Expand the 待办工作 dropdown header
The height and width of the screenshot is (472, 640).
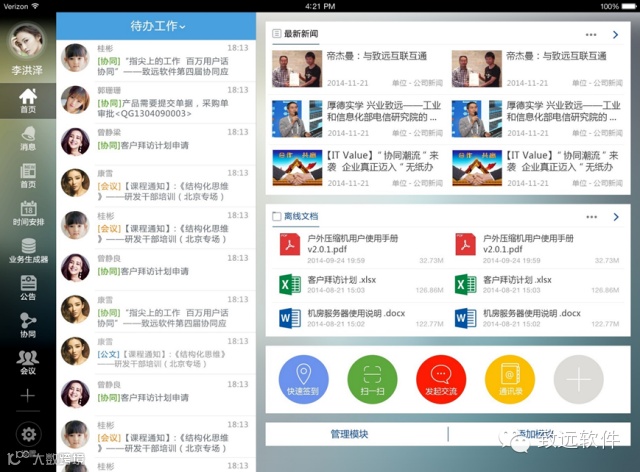point(158,26)
